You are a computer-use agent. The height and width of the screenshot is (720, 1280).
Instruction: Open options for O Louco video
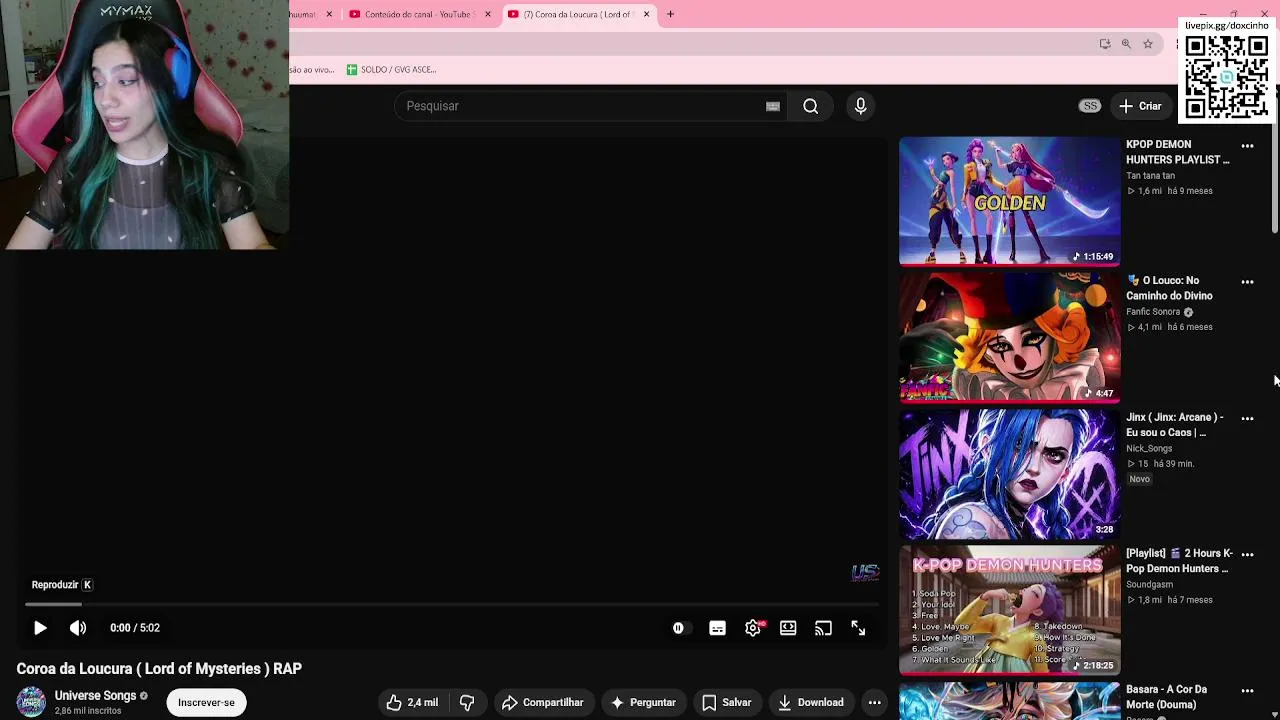pyautogui.click(x=1247, y=282)
